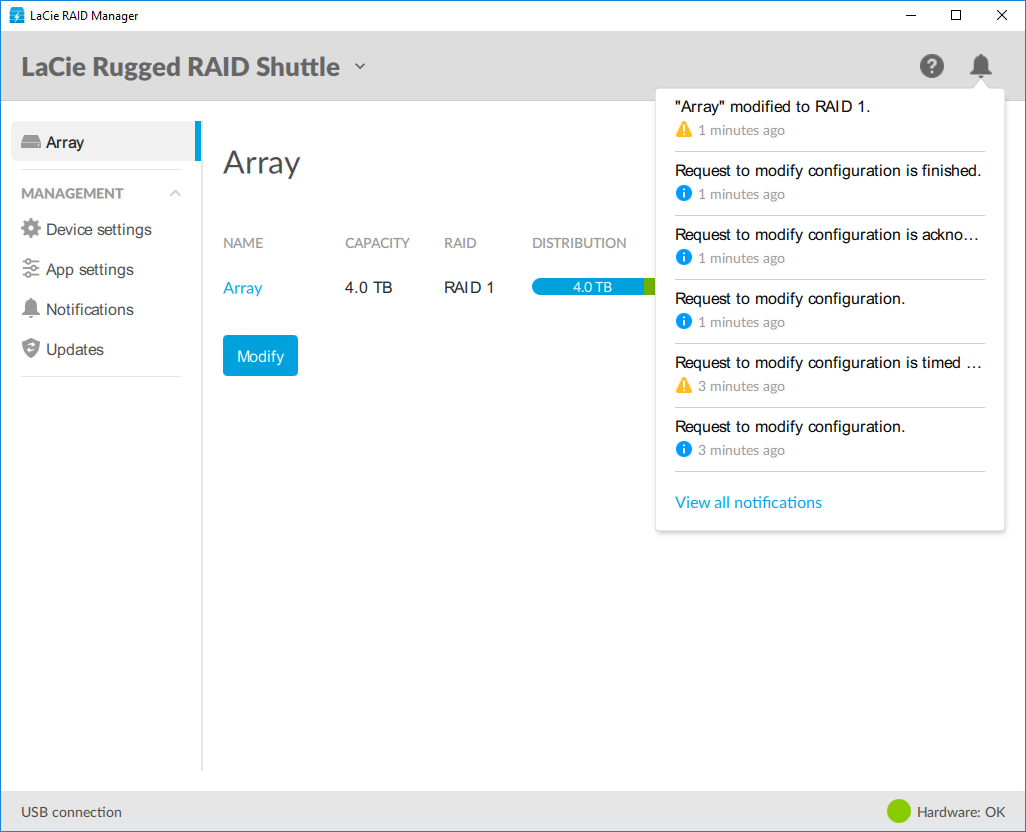
Task: Open the View all notifications link
Action: click(x=748, y=502)
